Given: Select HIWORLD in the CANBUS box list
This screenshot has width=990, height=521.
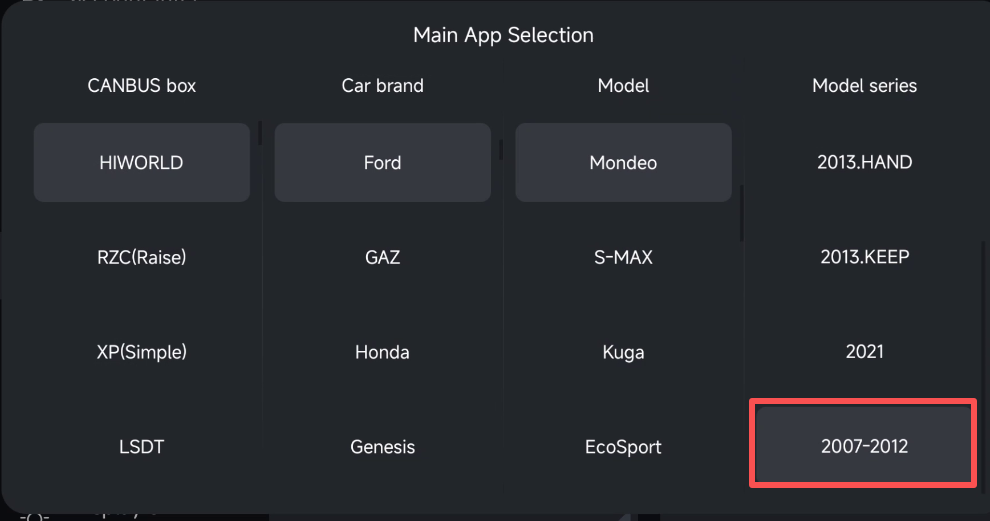Looking at the screenshot, I should pos(142,162).
